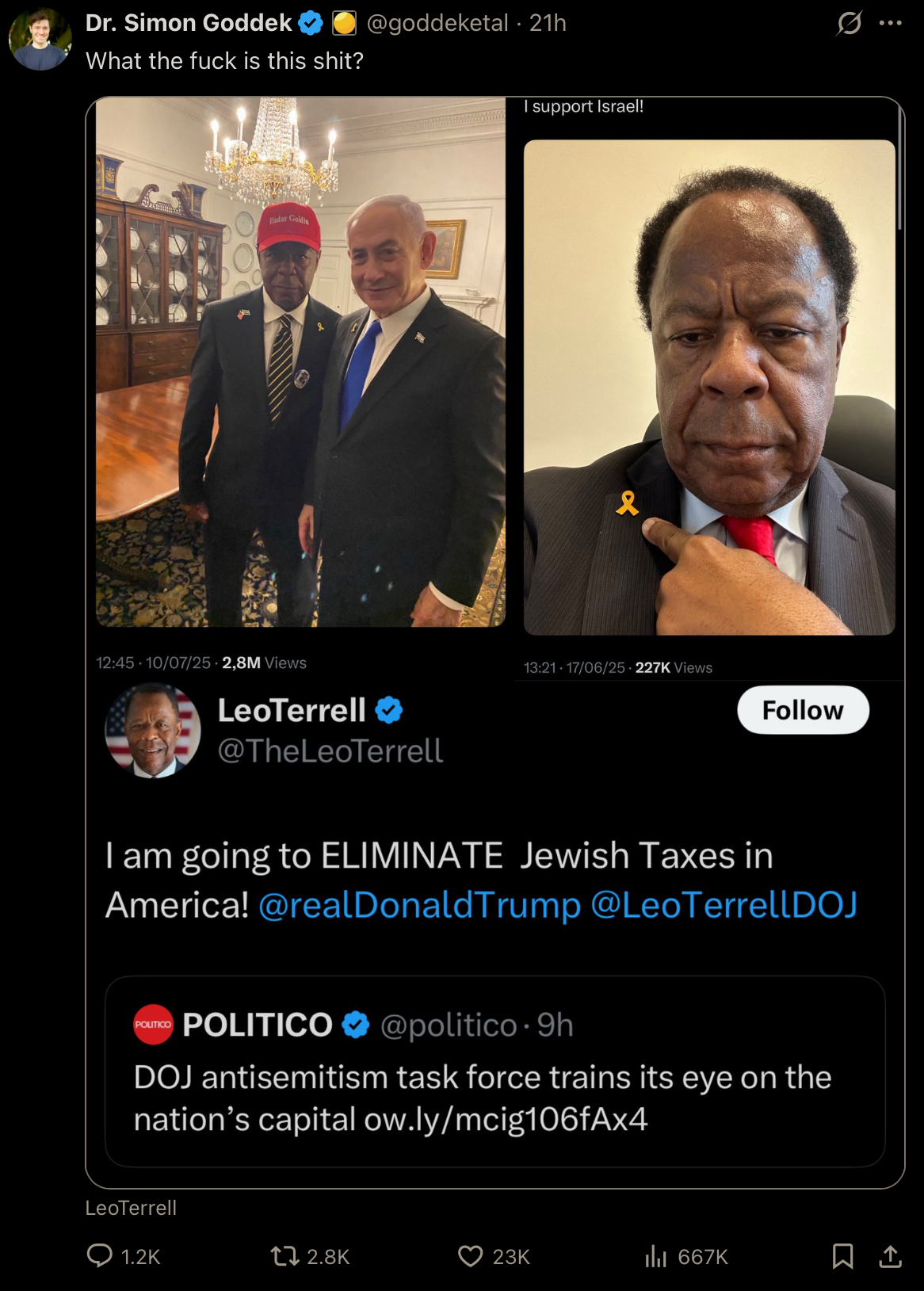Image resolution: width=924 pixels, height=1291 pixels.
Task: Open the @goddeketal handle link
Action: [437, 24]
